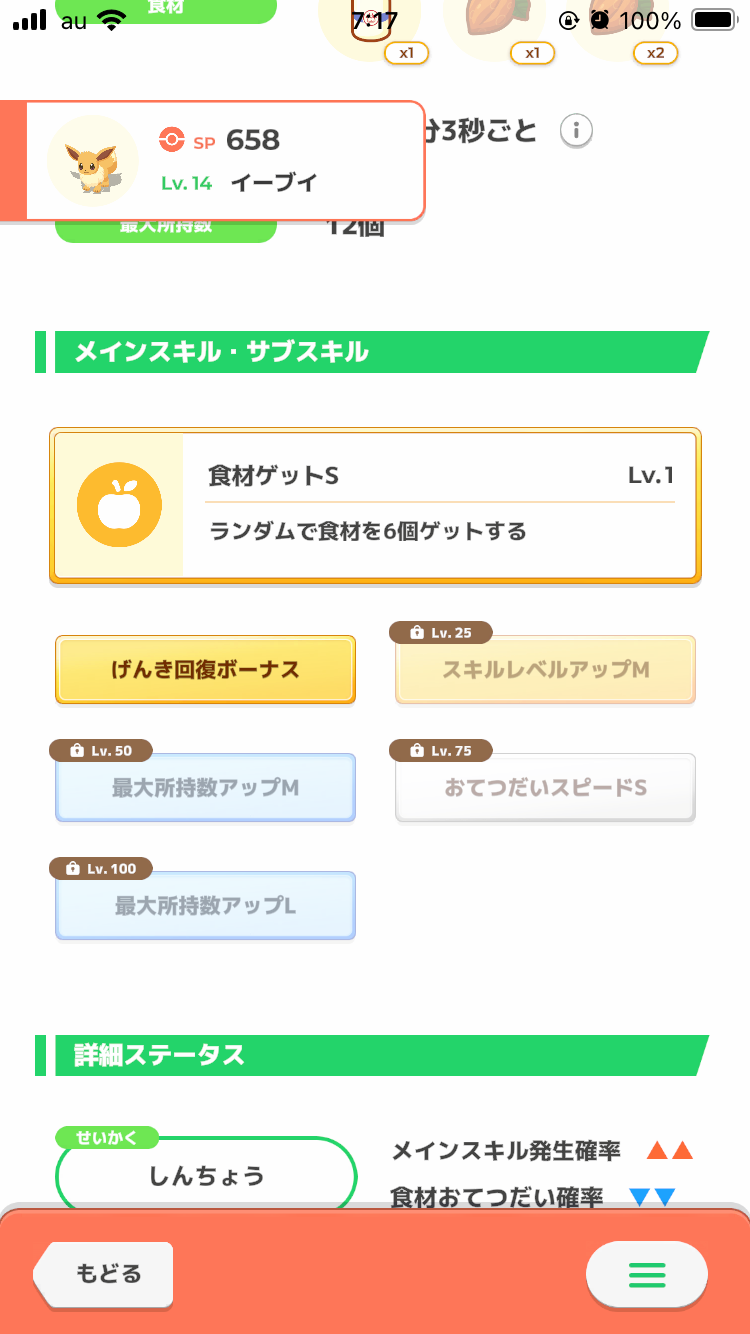Screen dimensions: 750x1334
Task: Tap the info icon beside 秒ごと
Action: 577,131
